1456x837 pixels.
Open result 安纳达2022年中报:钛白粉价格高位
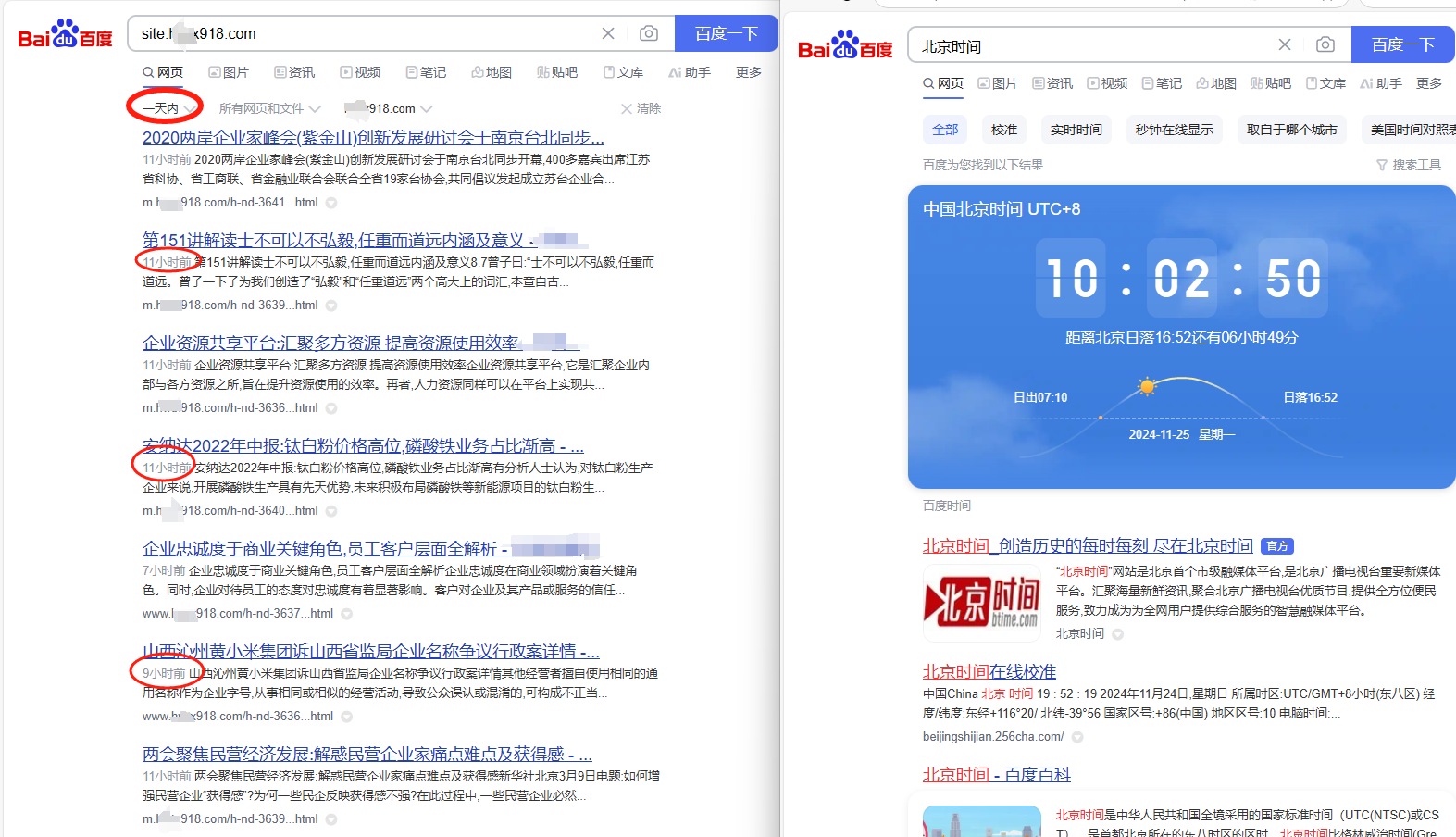[363, 446]
